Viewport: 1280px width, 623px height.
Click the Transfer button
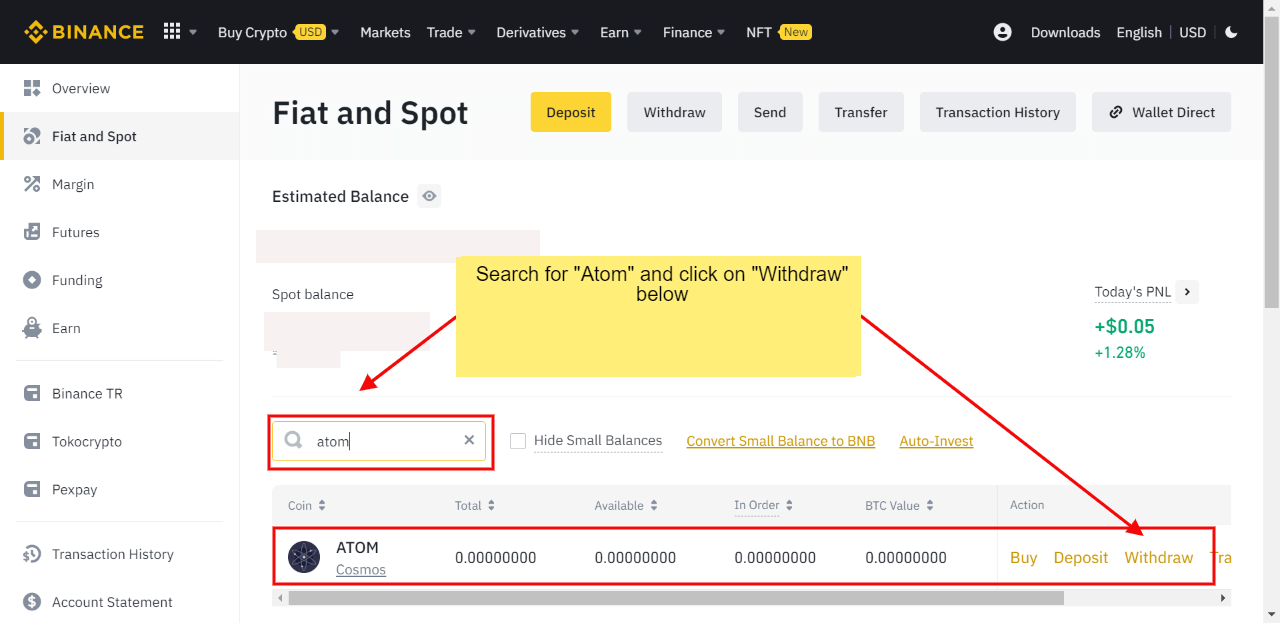tap(861, 112)
